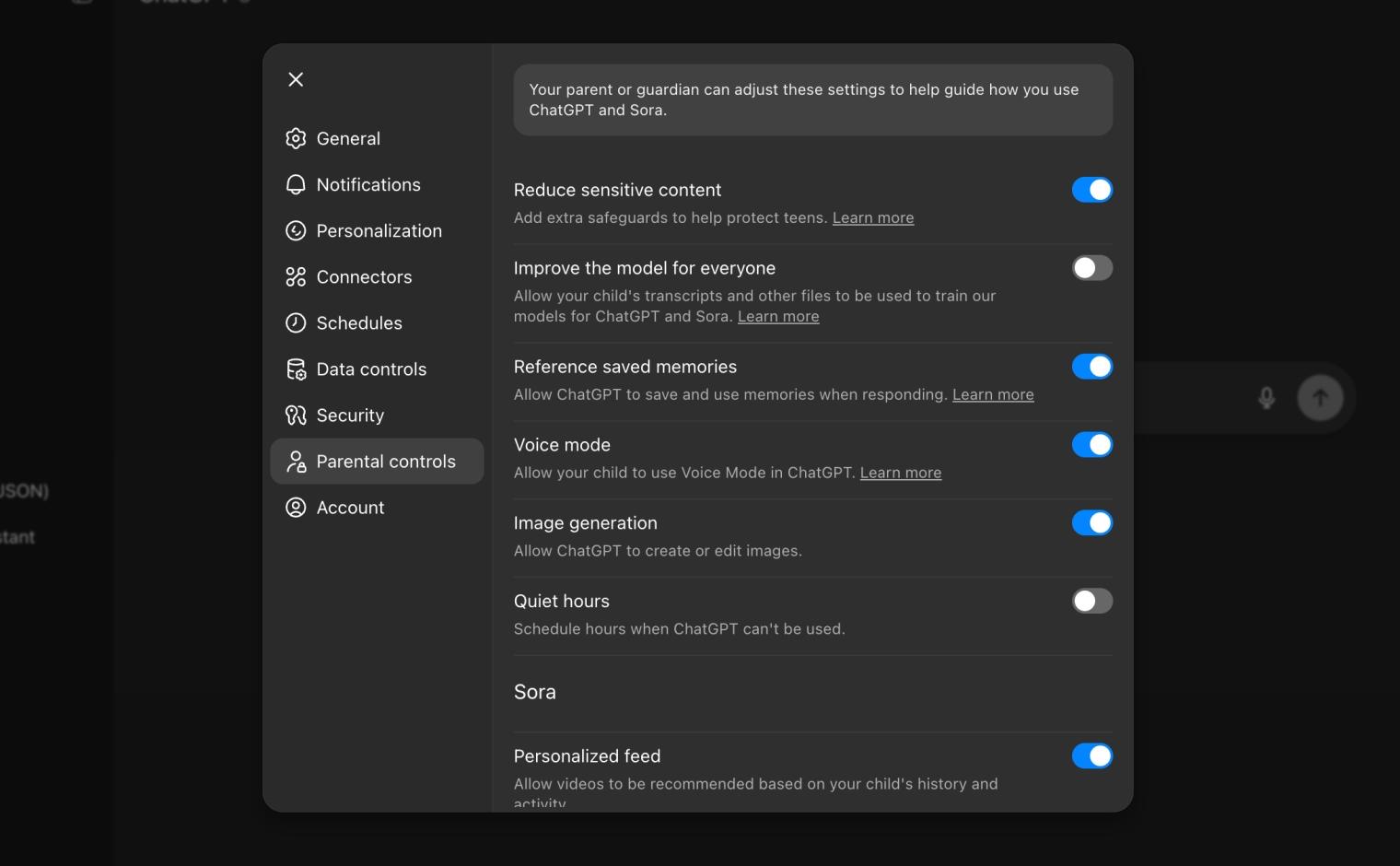Click the General settings gear icon
This screenshot has height=866, width=1400.
coord(296,138)
